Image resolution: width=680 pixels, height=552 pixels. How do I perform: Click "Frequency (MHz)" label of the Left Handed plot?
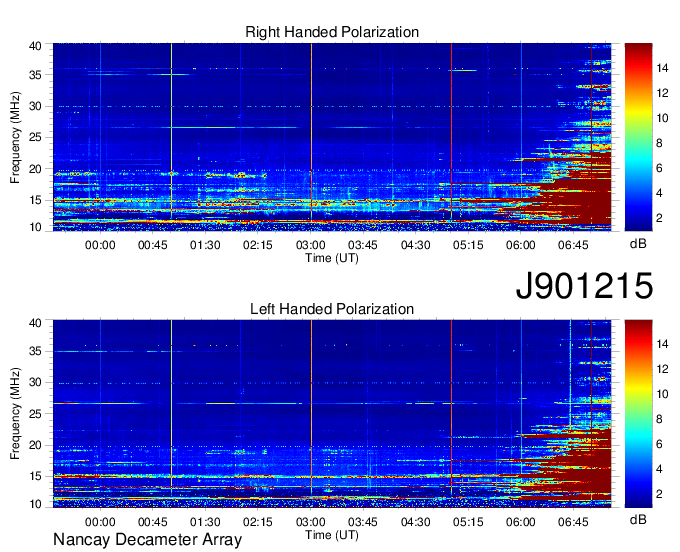[15, 414]
